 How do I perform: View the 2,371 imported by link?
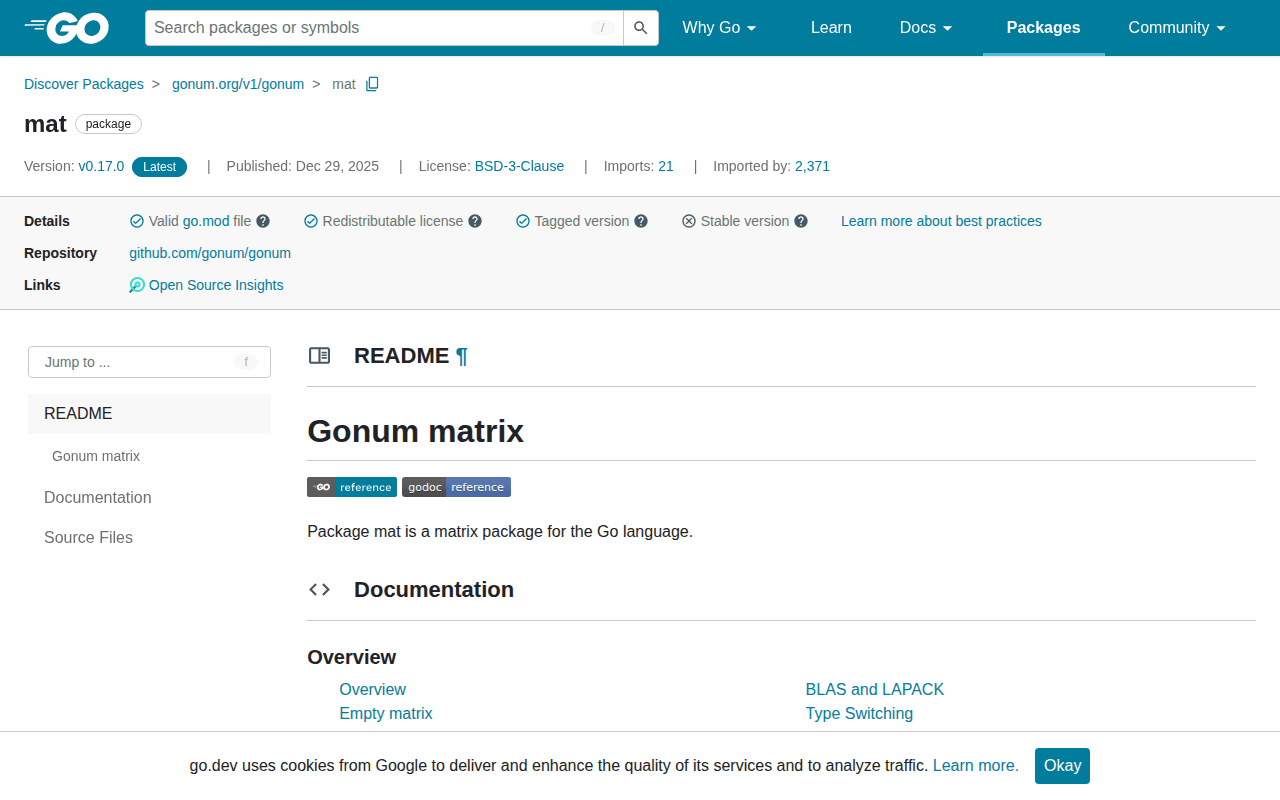(x=812, y=166)
